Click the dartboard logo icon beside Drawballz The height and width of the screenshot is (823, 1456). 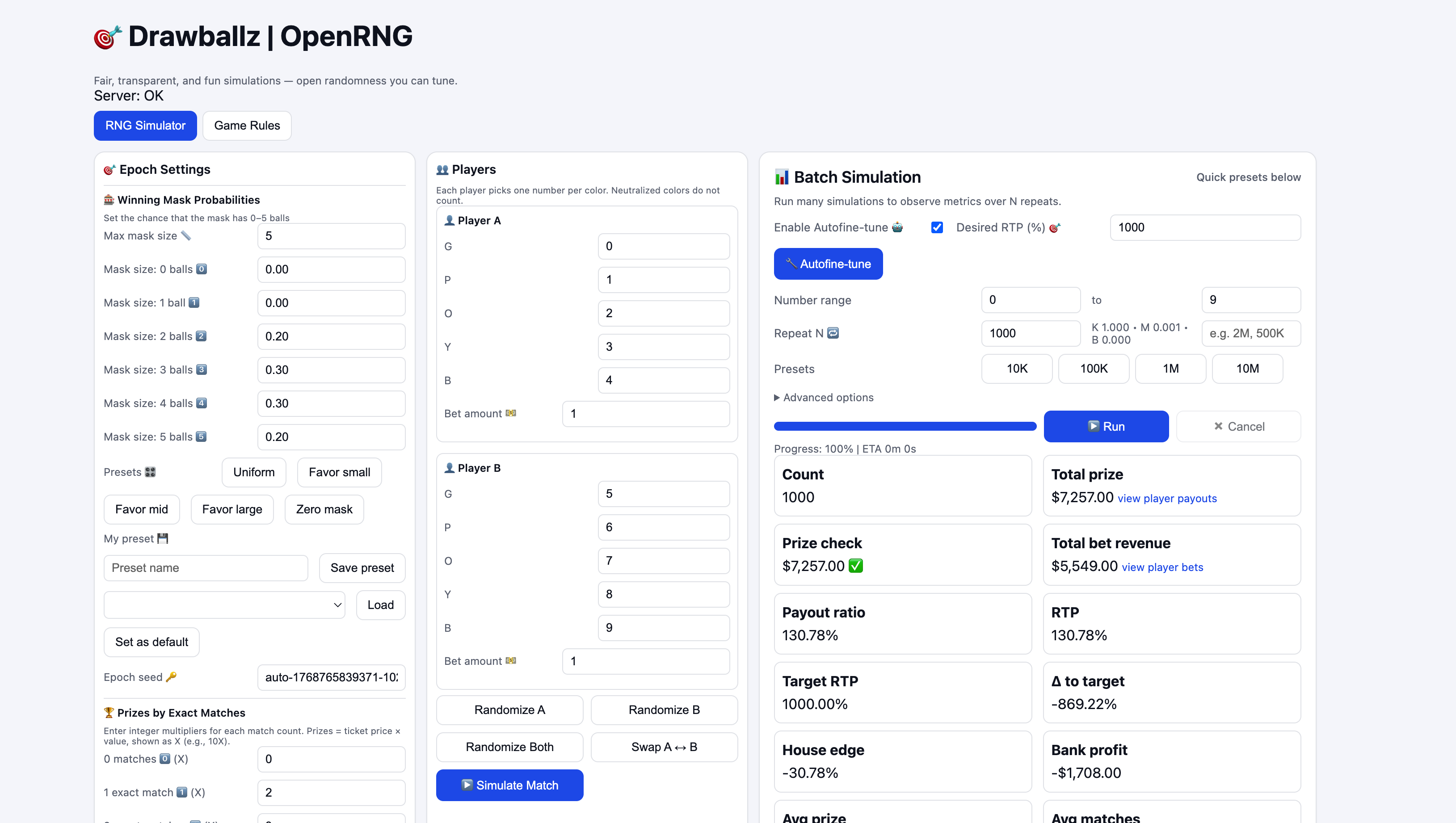pyautogui.click(x=107, y=37)
